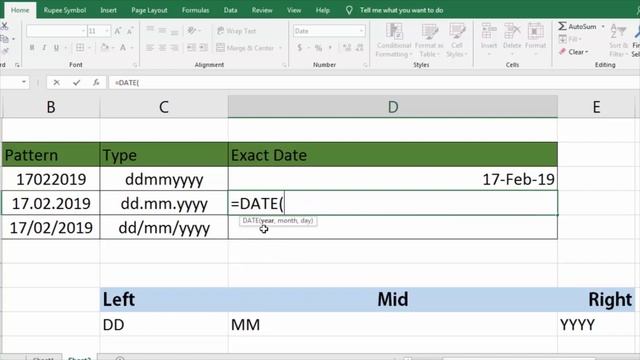
Task: Click the Borders icon in Font group
Action: pyautogui.click(x=80, y=48)
